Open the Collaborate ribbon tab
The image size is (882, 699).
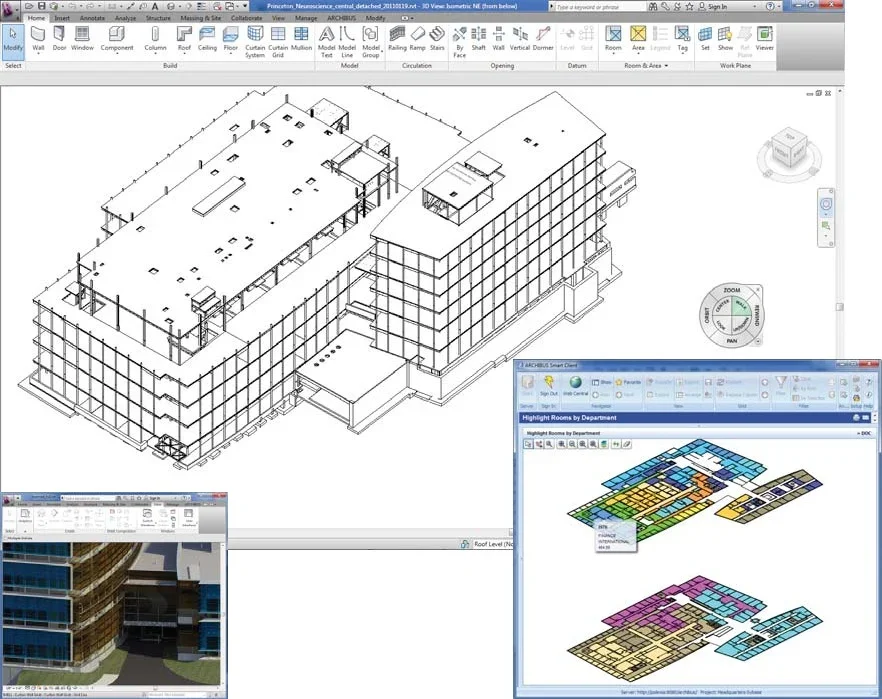[x=246, y=18]
